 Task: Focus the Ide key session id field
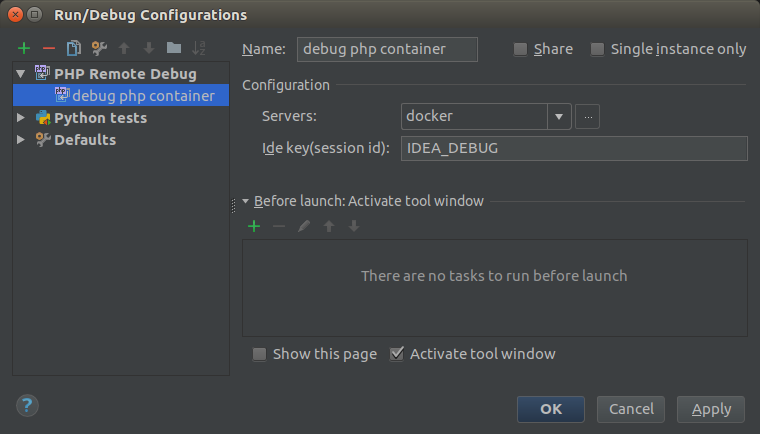[x=574, y=148]
